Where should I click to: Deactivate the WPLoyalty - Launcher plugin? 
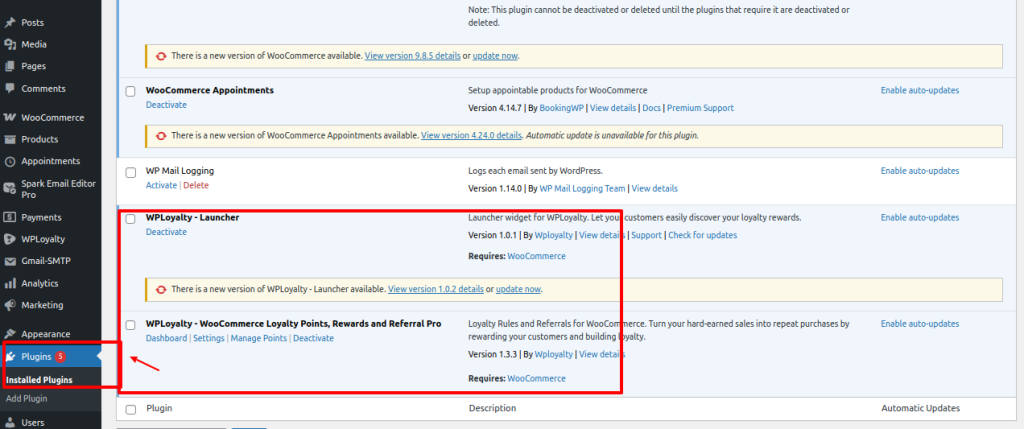tap(166, 232)
